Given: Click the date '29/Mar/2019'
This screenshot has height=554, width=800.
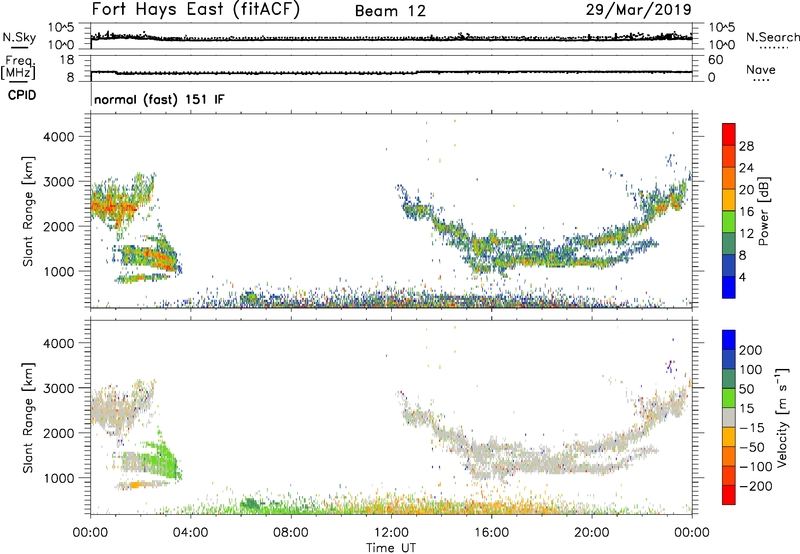Looking at the screenshot, I should pos(639,9).
